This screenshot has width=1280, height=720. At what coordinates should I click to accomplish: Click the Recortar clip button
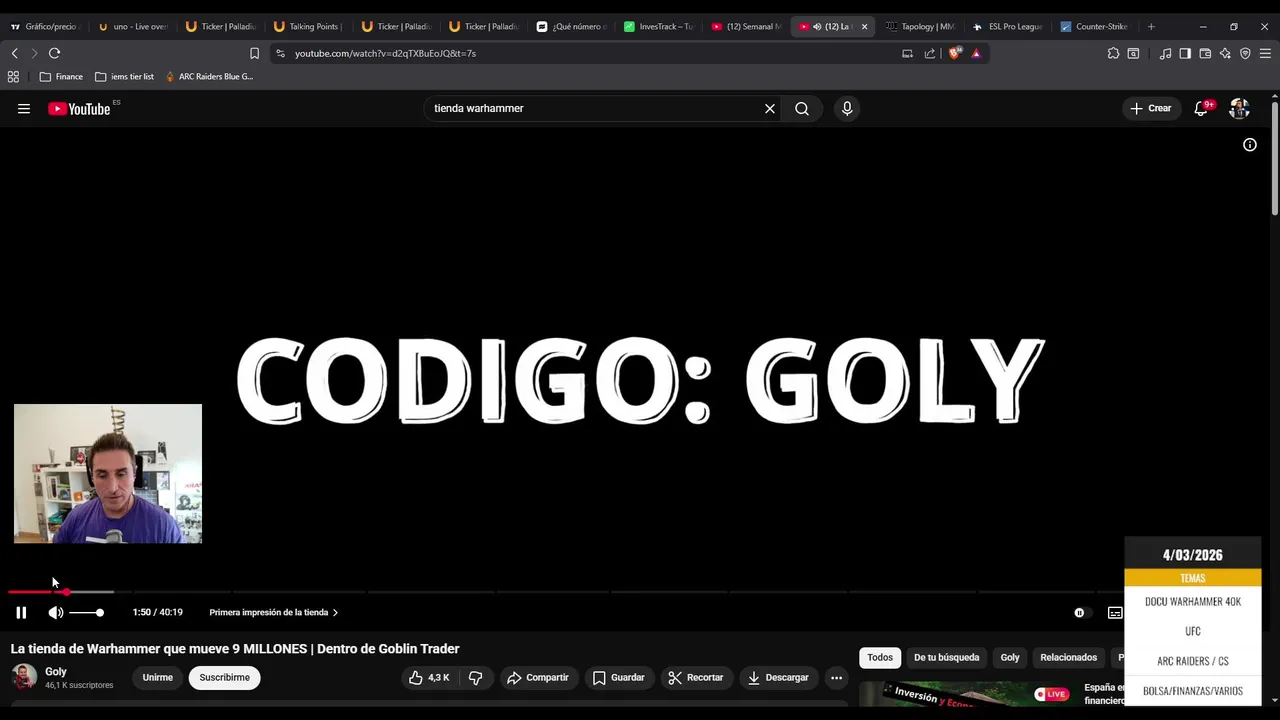(696, 678)
